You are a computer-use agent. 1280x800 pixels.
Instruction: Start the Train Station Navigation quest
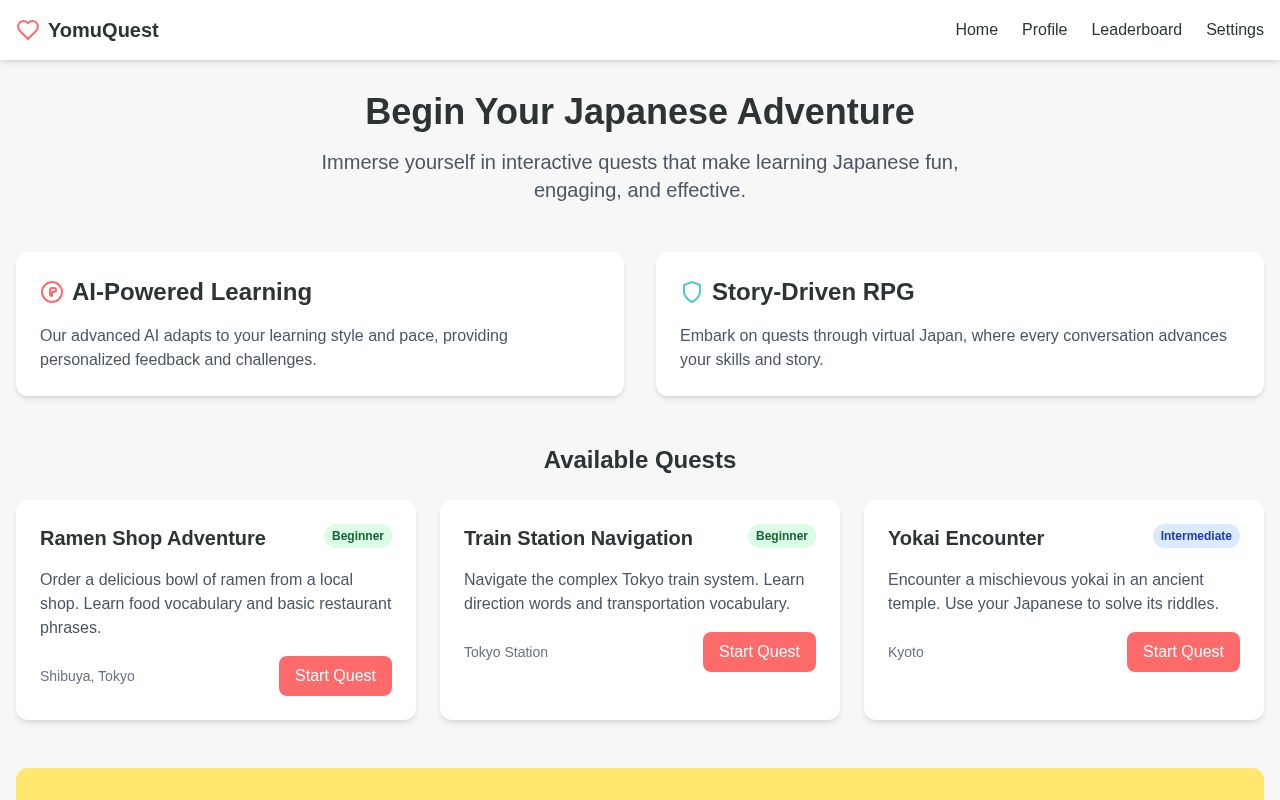pyautogui.click(x=759, y=652)
